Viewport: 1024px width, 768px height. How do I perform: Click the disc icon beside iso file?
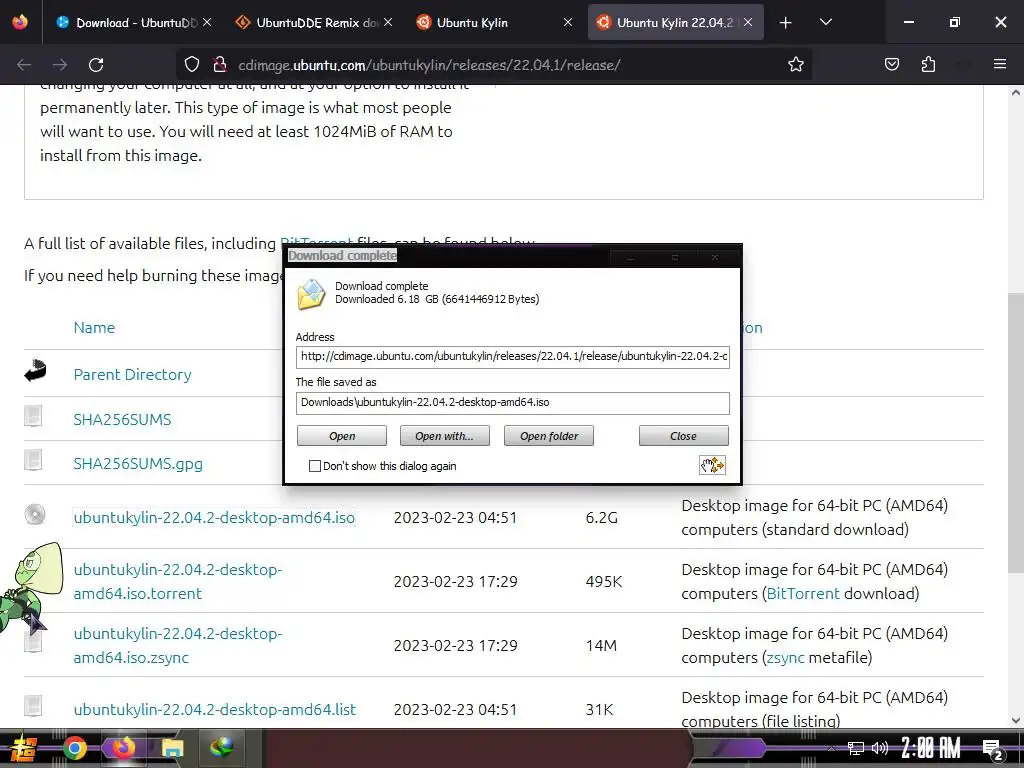click(35, 515)
